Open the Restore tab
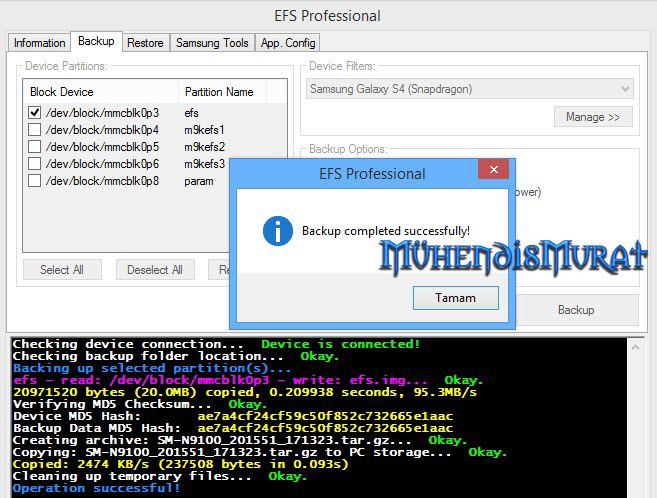 click(145, 43)
